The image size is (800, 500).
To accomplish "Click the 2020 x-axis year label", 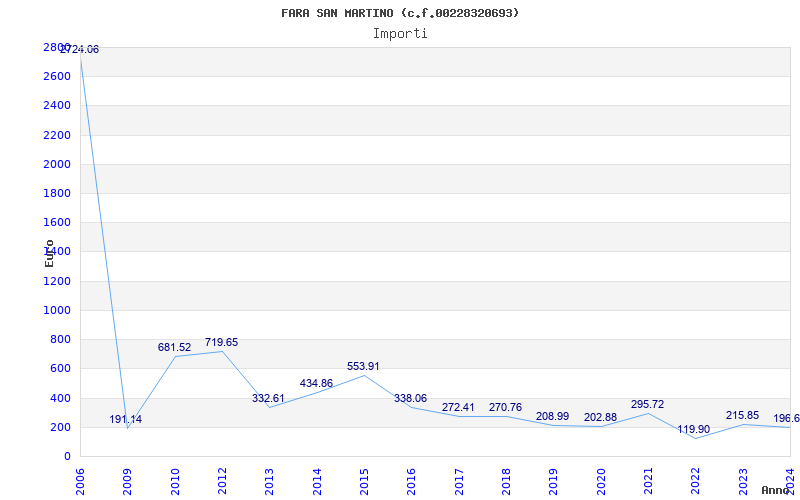I will [601, 481].
